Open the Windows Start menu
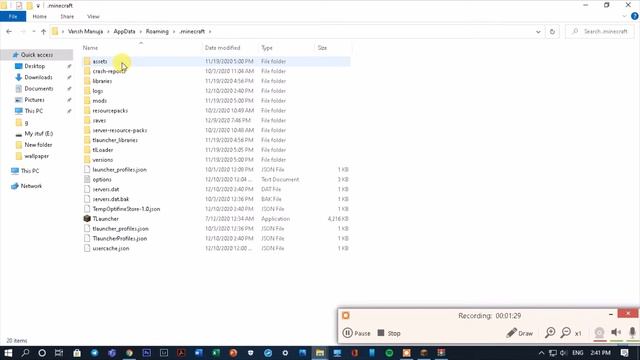This screenshot has width=640, height=360. pyautogui.click(x=8, y=353)
